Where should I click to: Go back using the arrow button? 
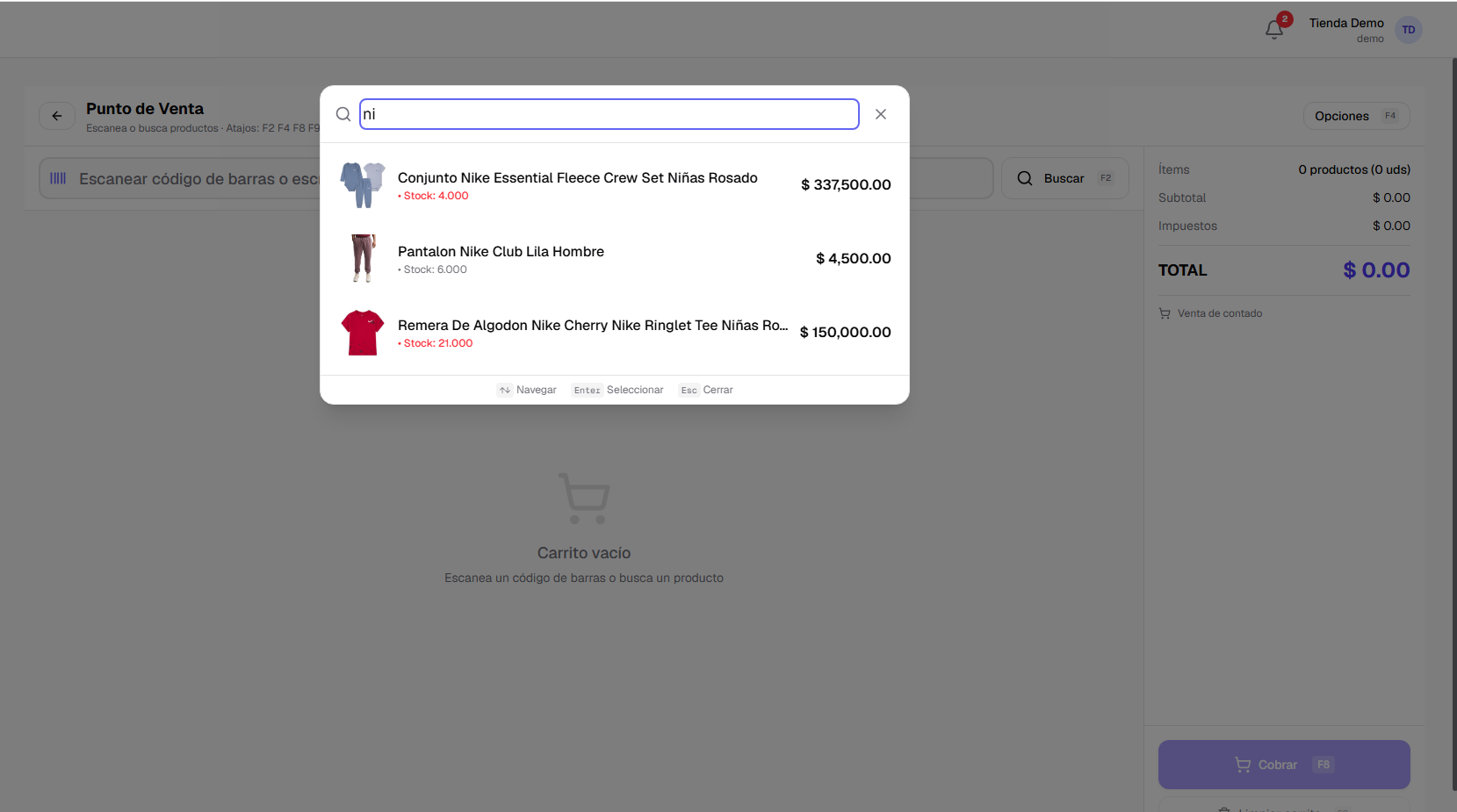pos(57,116)
